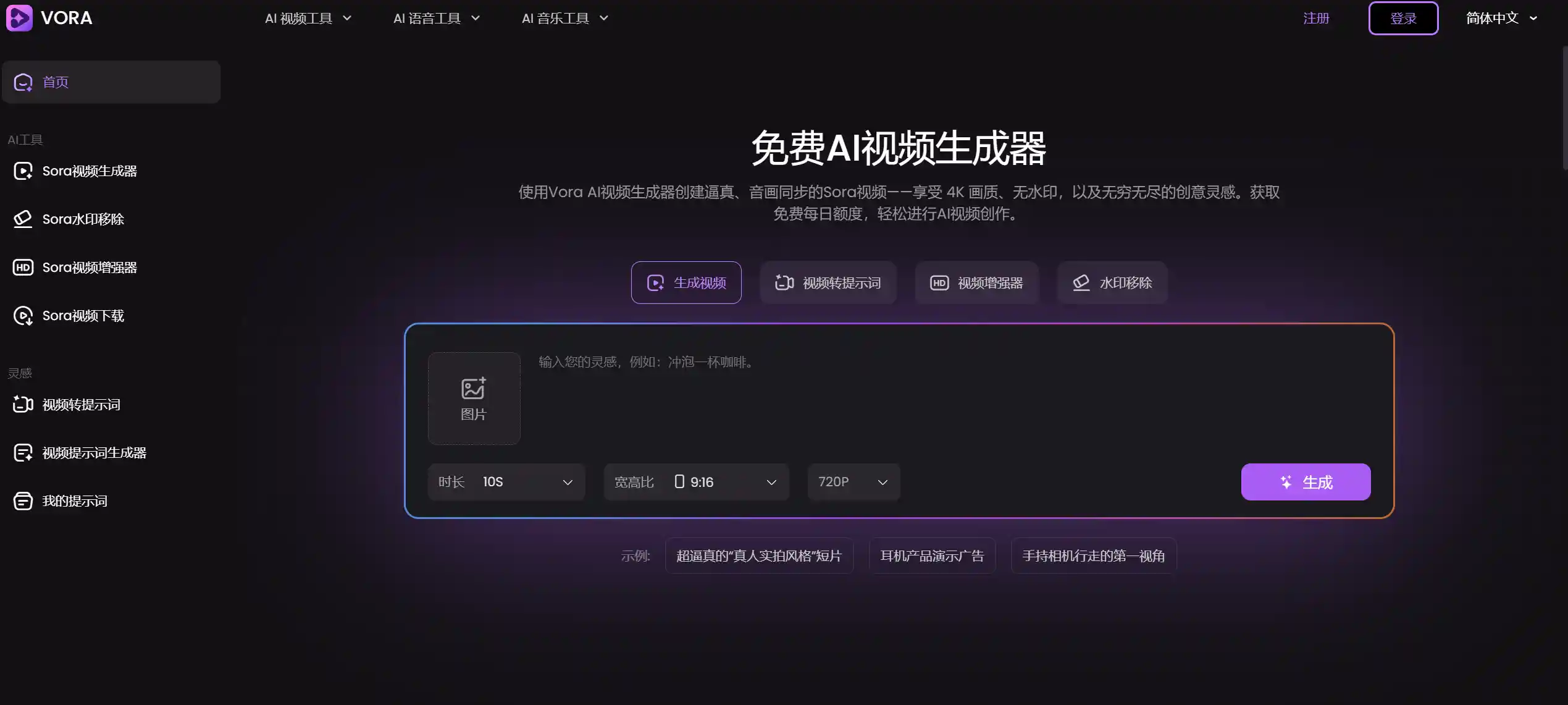Open the 宽高比 9:16 dropdown

(x=696, y=482)
